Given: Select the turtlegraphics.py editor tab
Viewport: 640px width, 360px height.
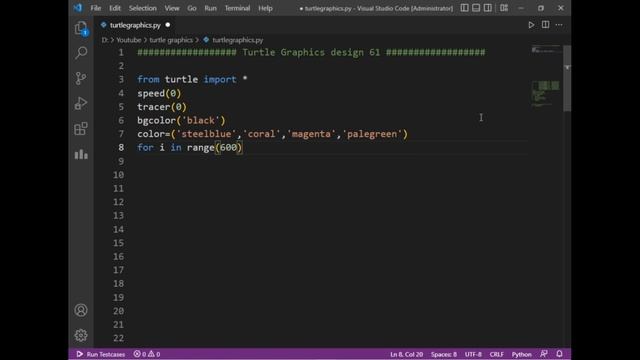Looking at the screenshot, I should pos(135,25).
